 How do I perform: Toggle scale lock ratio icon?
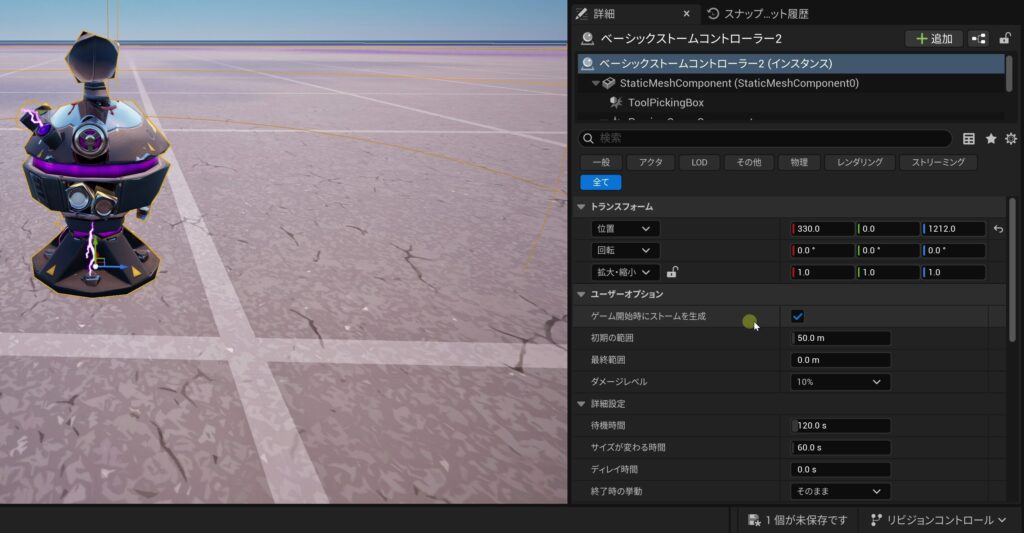click(x=673, y=272)
